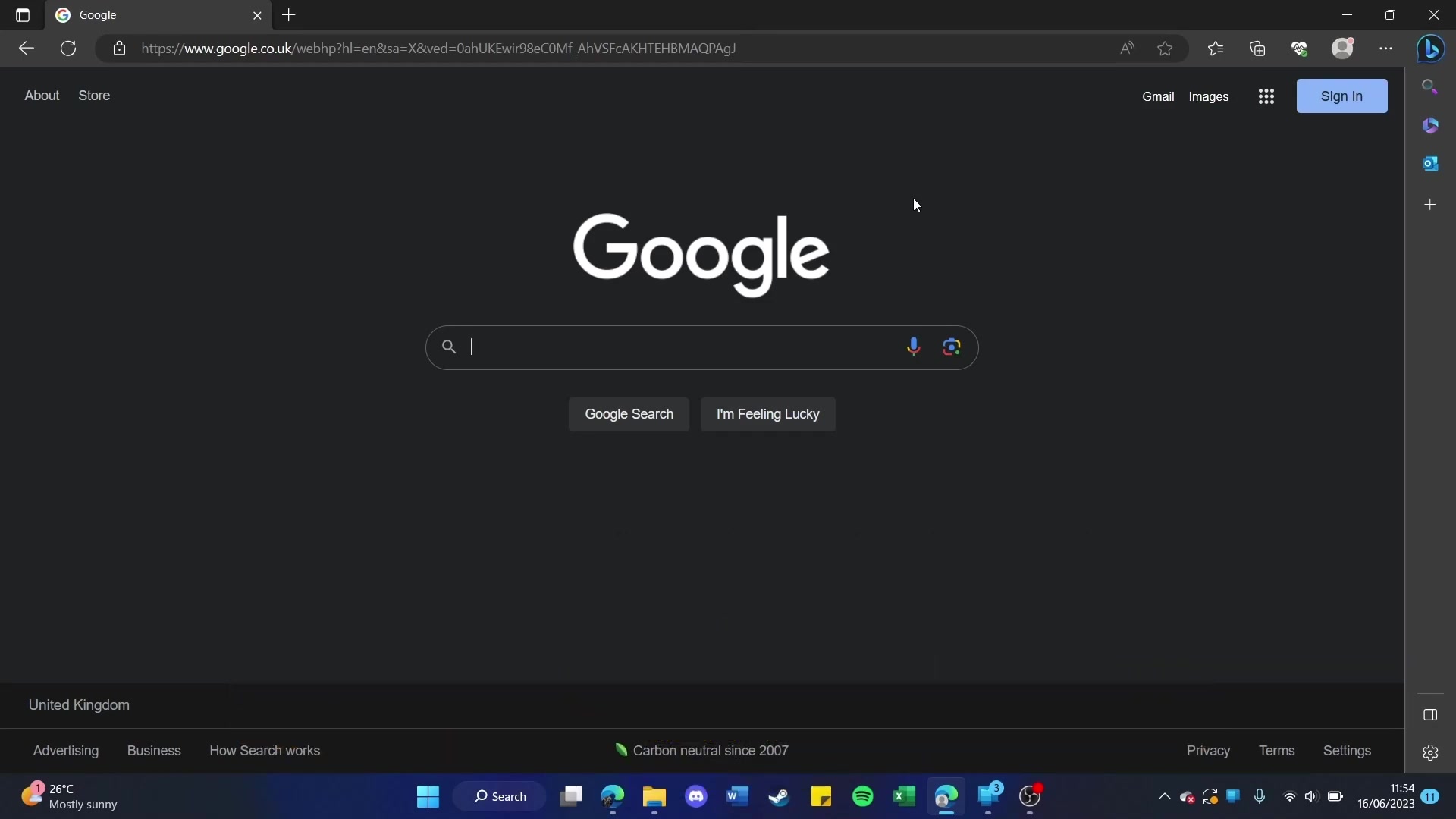View site information lock icon
Screen dimensions: 1456x819
[119, 49]
